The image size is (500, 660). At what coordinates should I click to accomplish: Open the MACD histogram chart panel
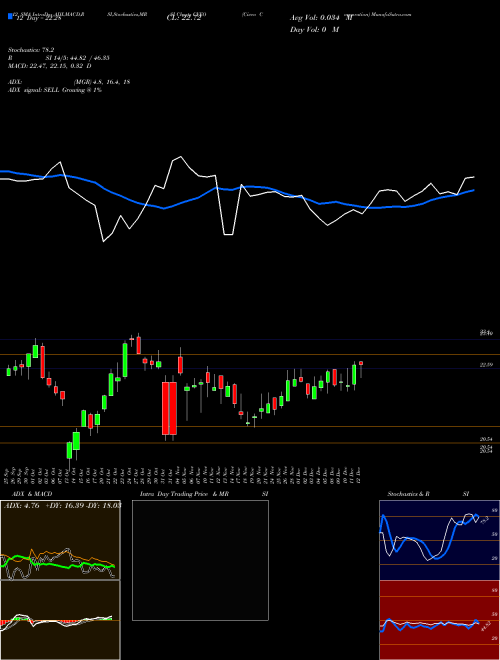60,620
